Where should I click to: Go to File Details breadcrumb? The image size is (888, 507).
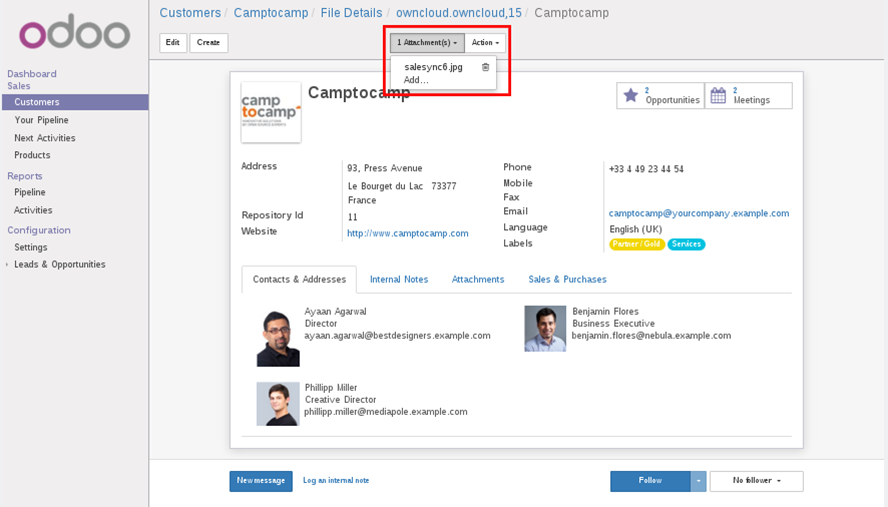tap(351, 13)
